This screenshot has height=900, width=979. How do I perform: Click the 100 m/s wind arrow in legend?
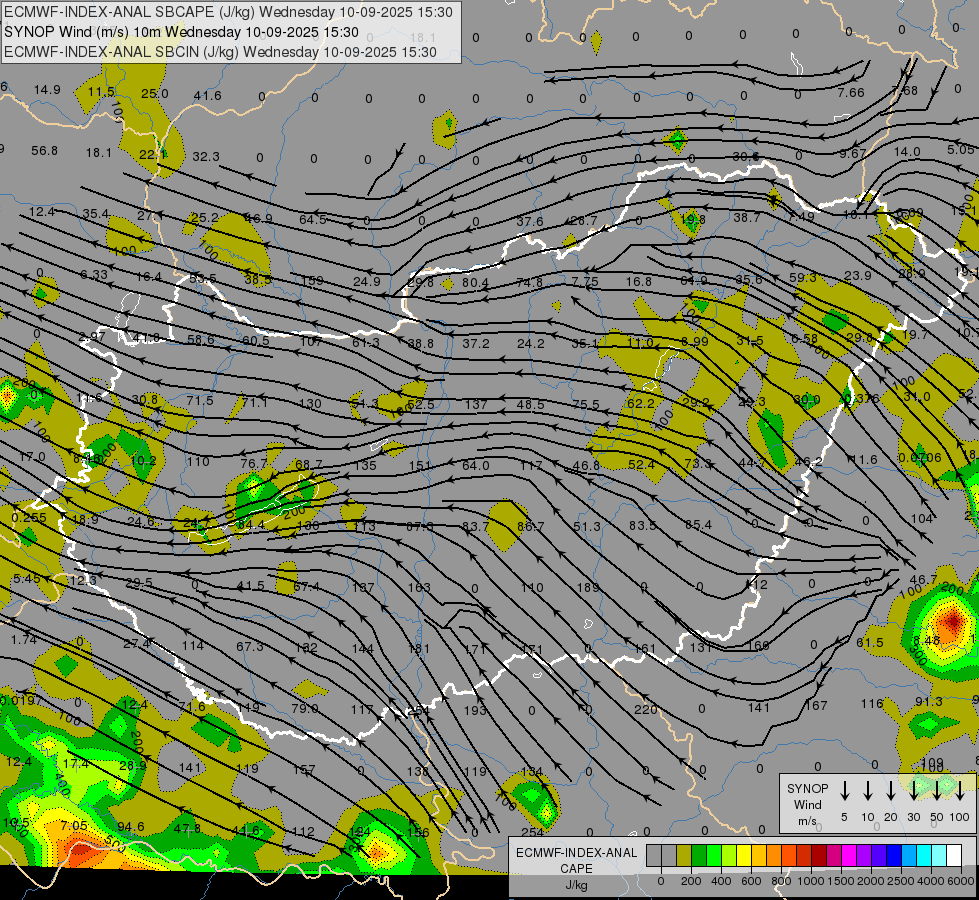click(960, 791)
